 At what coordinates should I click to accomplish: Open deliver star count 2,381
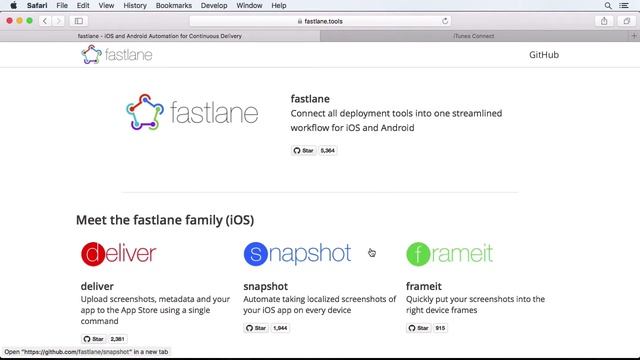tap(118, 339)
